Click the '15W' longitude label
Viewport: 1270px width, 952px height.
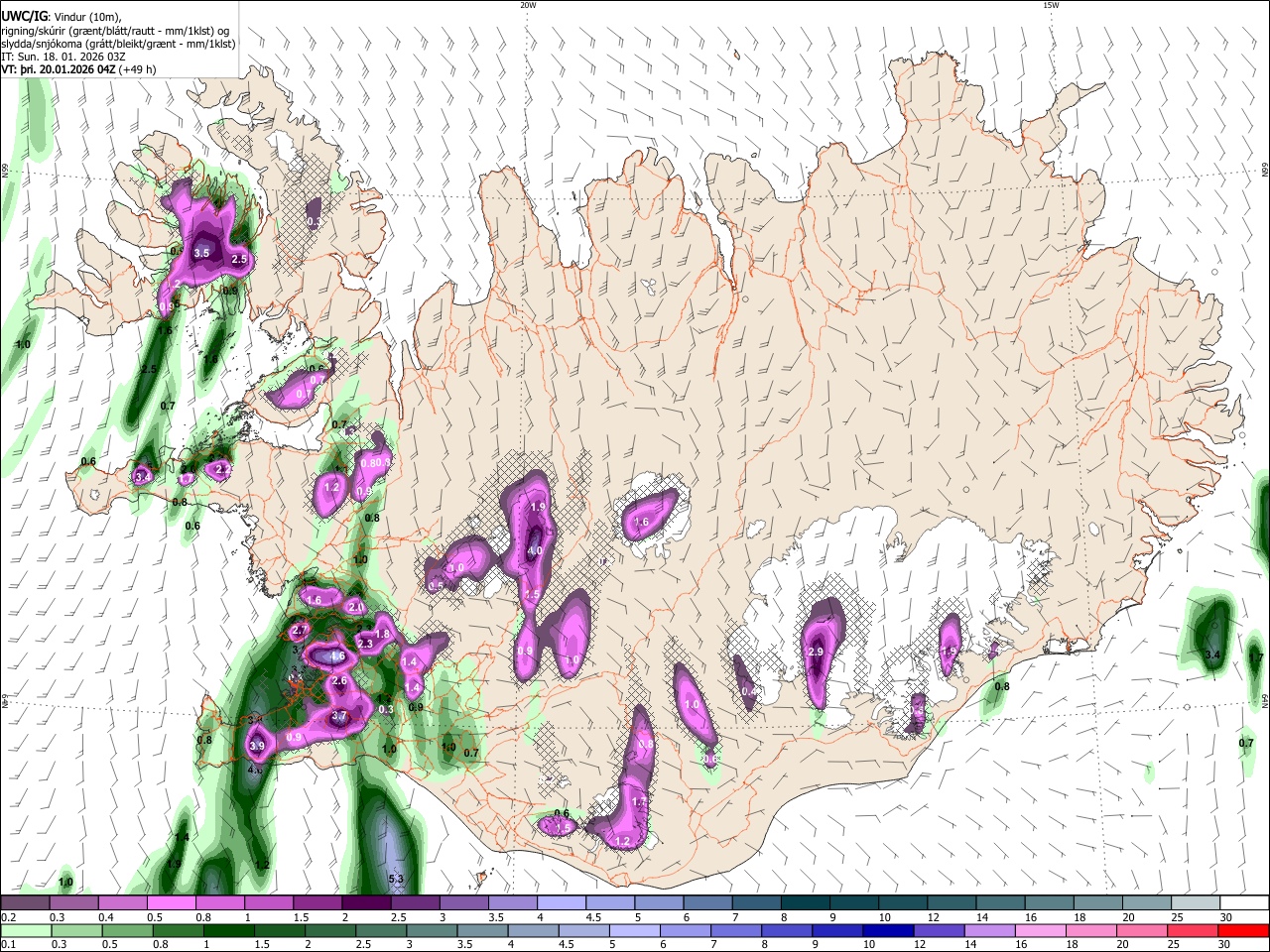click(1051, 5)
